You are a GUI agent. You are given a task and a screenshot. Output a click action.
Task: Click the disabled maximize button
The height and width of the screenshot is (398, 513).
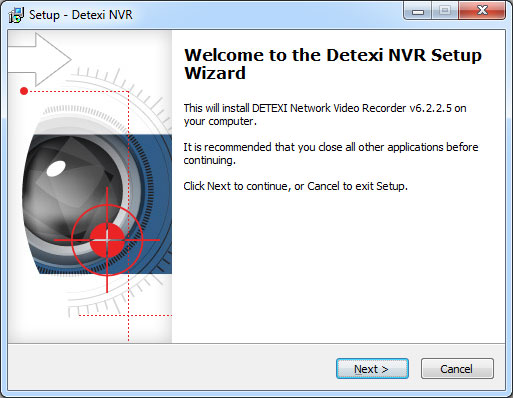click(x=445, y=11)
